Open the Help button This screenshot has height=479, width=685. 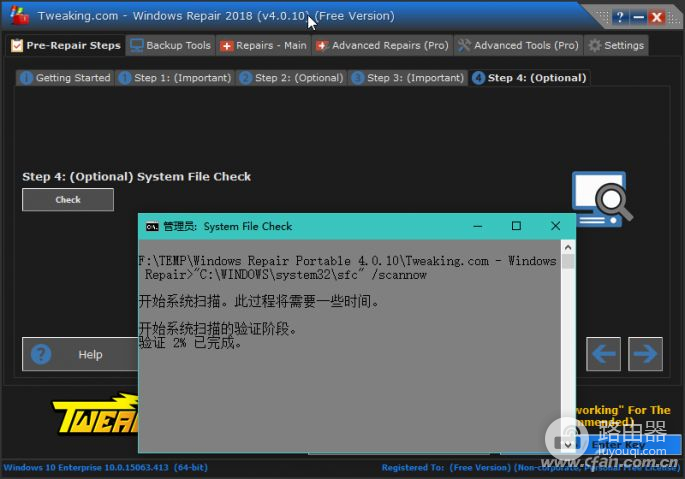78,354
